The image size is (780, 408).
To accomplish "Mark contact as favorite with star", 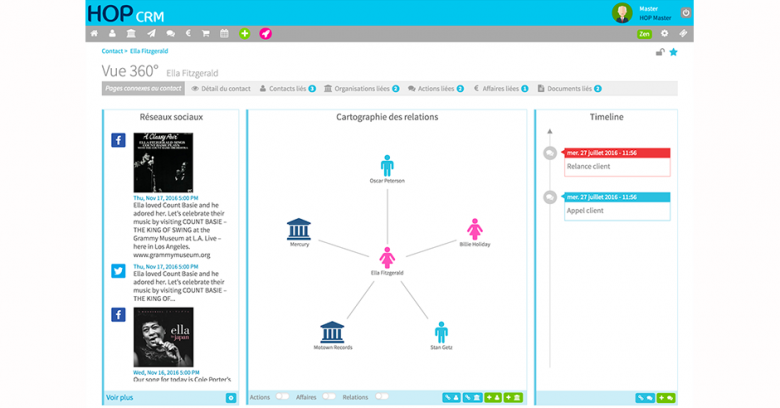I will 673,52.
